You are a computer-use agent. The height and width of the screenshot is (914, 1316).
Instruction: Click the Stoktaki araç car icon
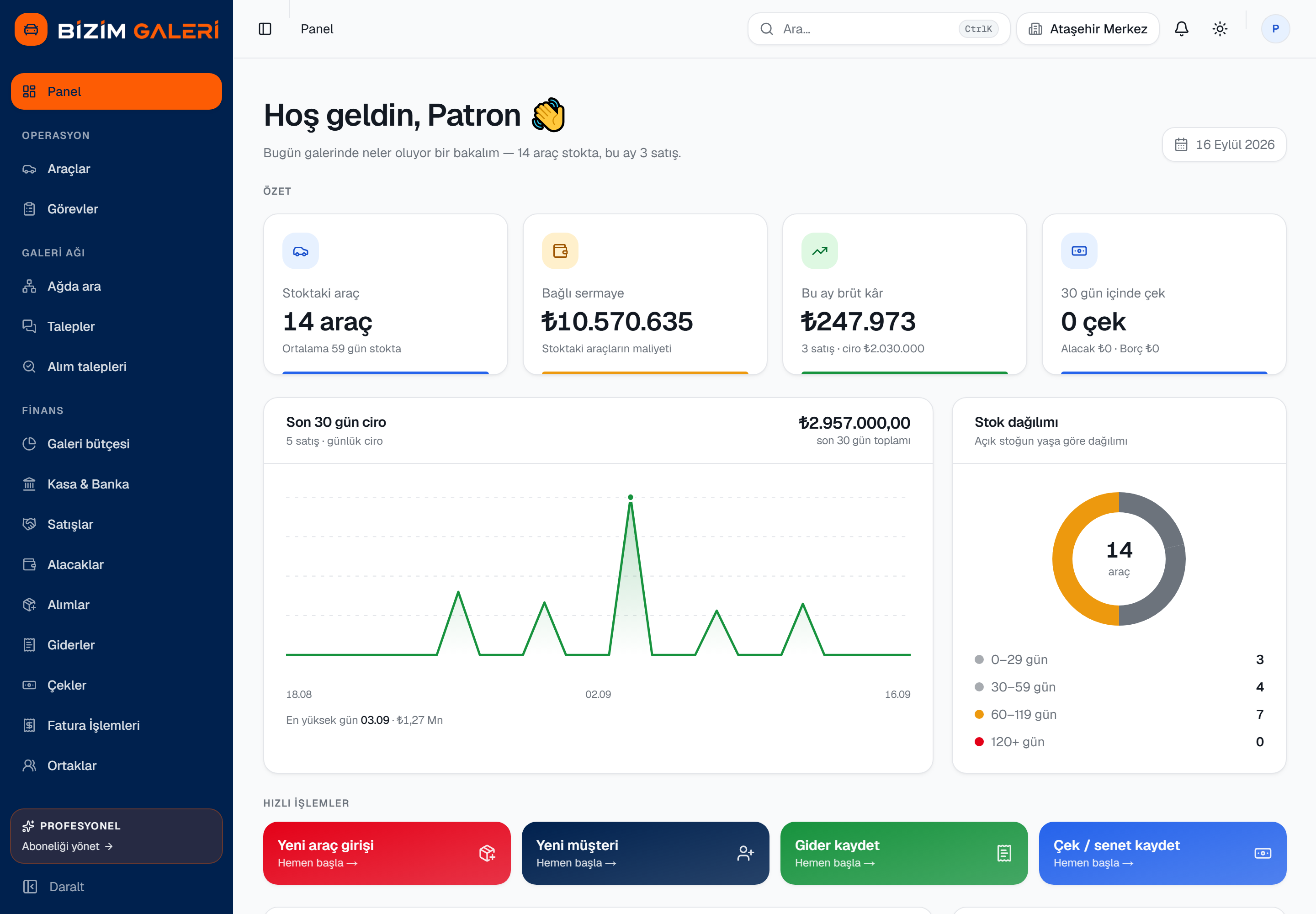pos(301,251)
